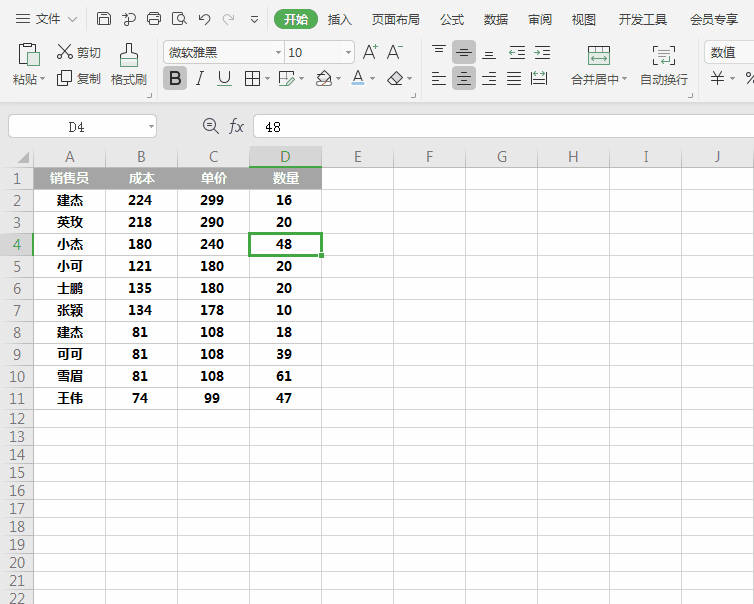This screenshot has height=604, width=754.
Task: Click the Redo arrow icon
Action: tap(228, 19)
